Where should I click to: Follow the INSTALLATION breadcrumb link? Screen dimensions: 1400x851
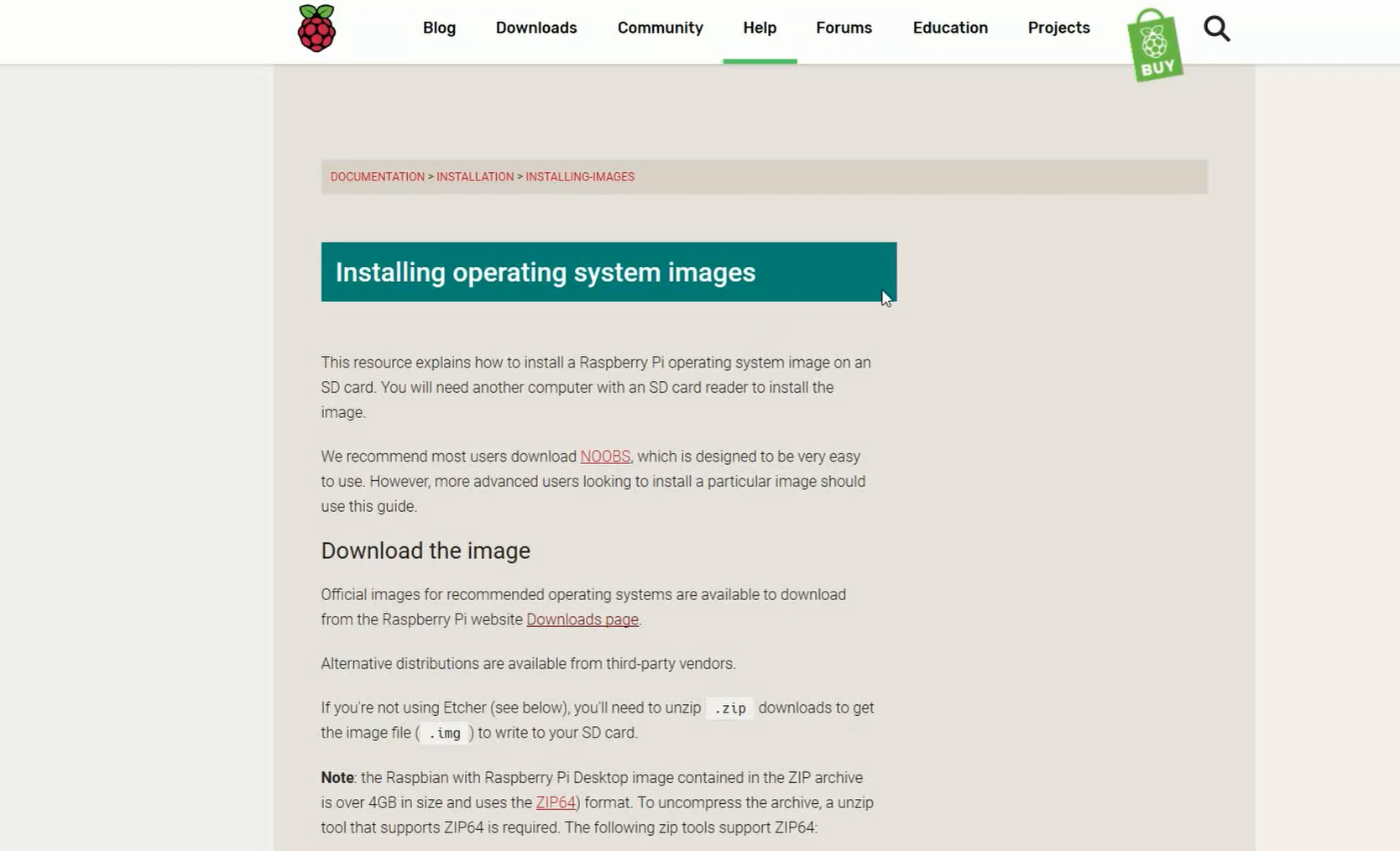[x=475, y=177]
